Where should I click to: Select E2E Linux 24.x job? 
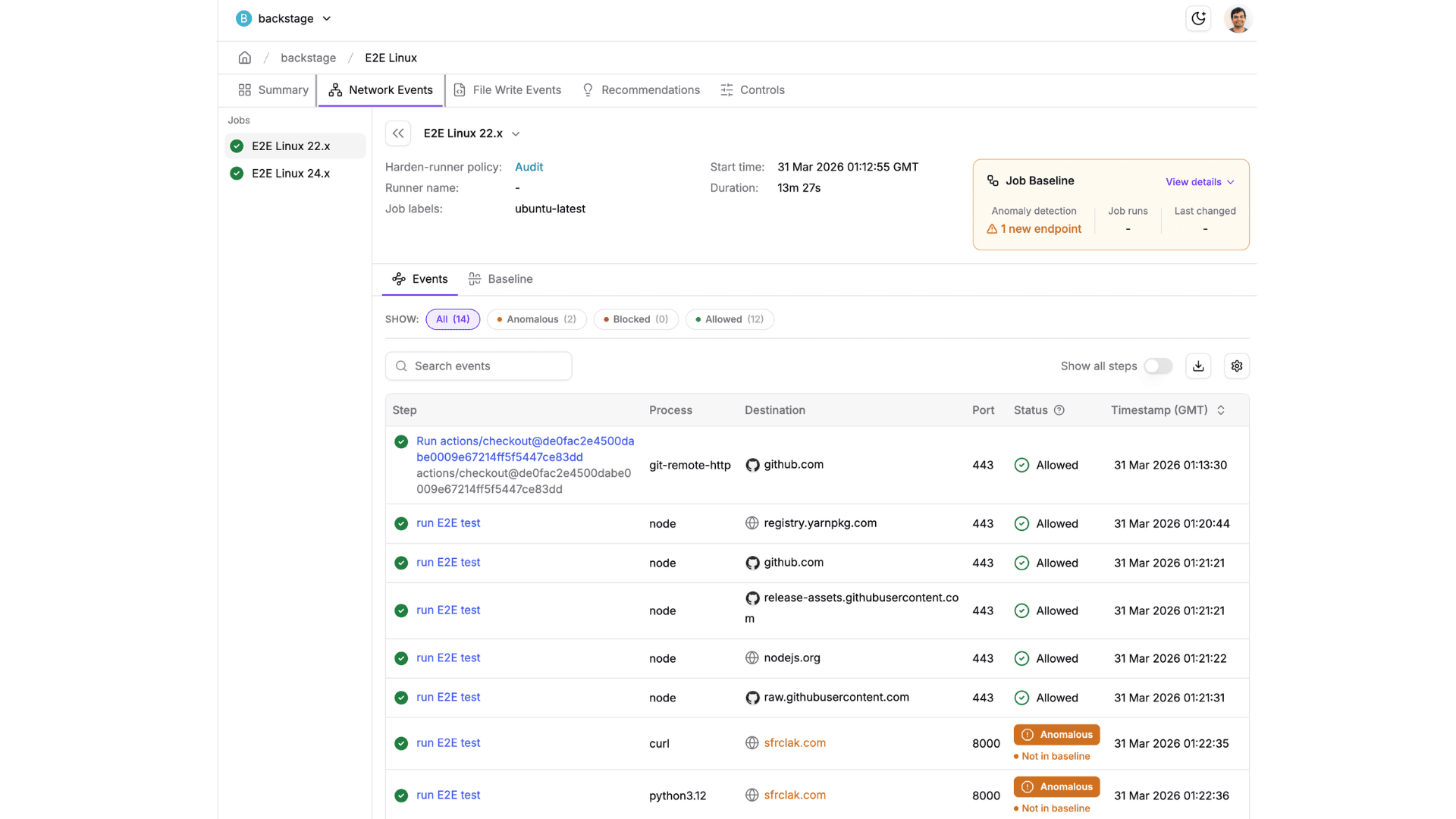290,174
